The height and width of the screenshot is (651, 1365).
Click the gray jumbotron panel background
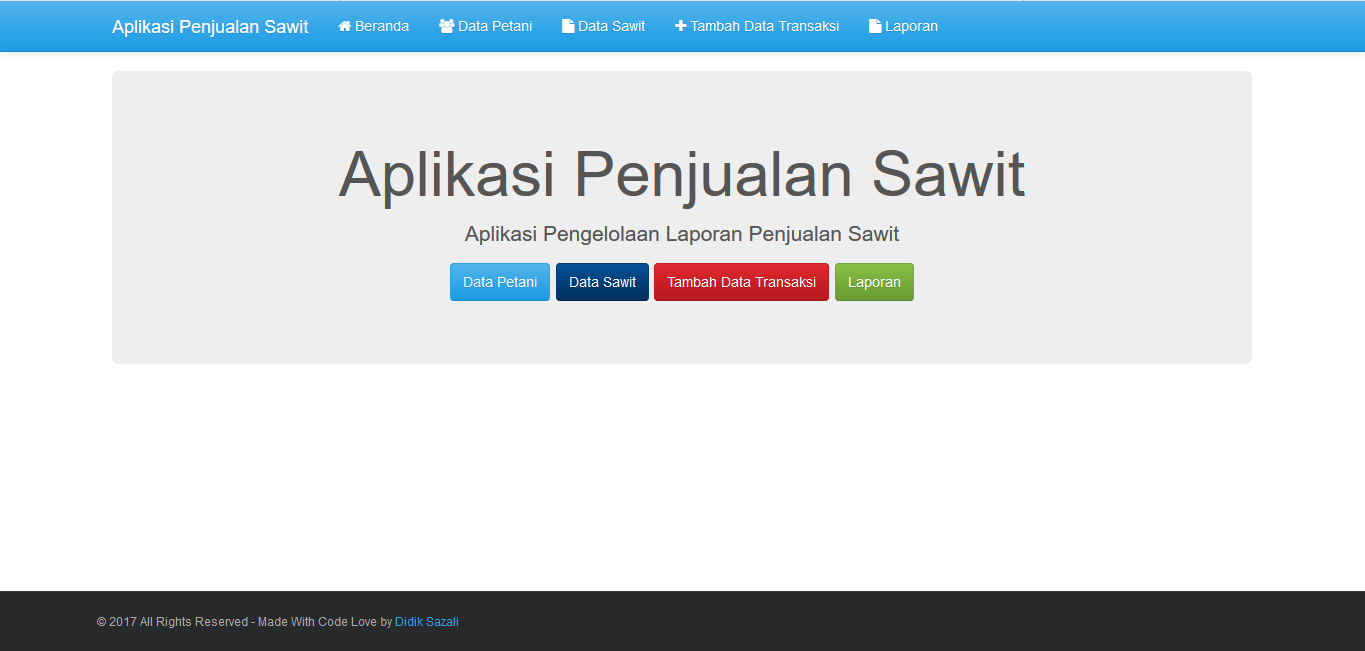coord(682,334)
